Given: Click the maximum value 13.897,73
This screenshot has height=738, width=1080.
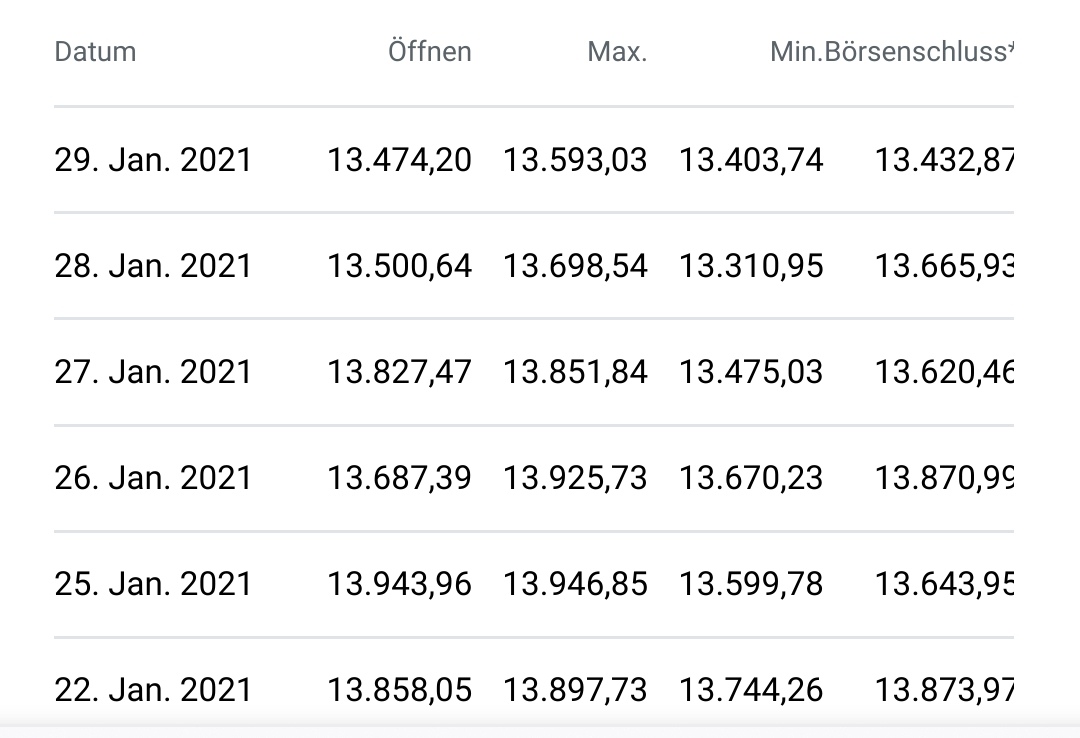Looking at the screenshot, I should (575, 690).
